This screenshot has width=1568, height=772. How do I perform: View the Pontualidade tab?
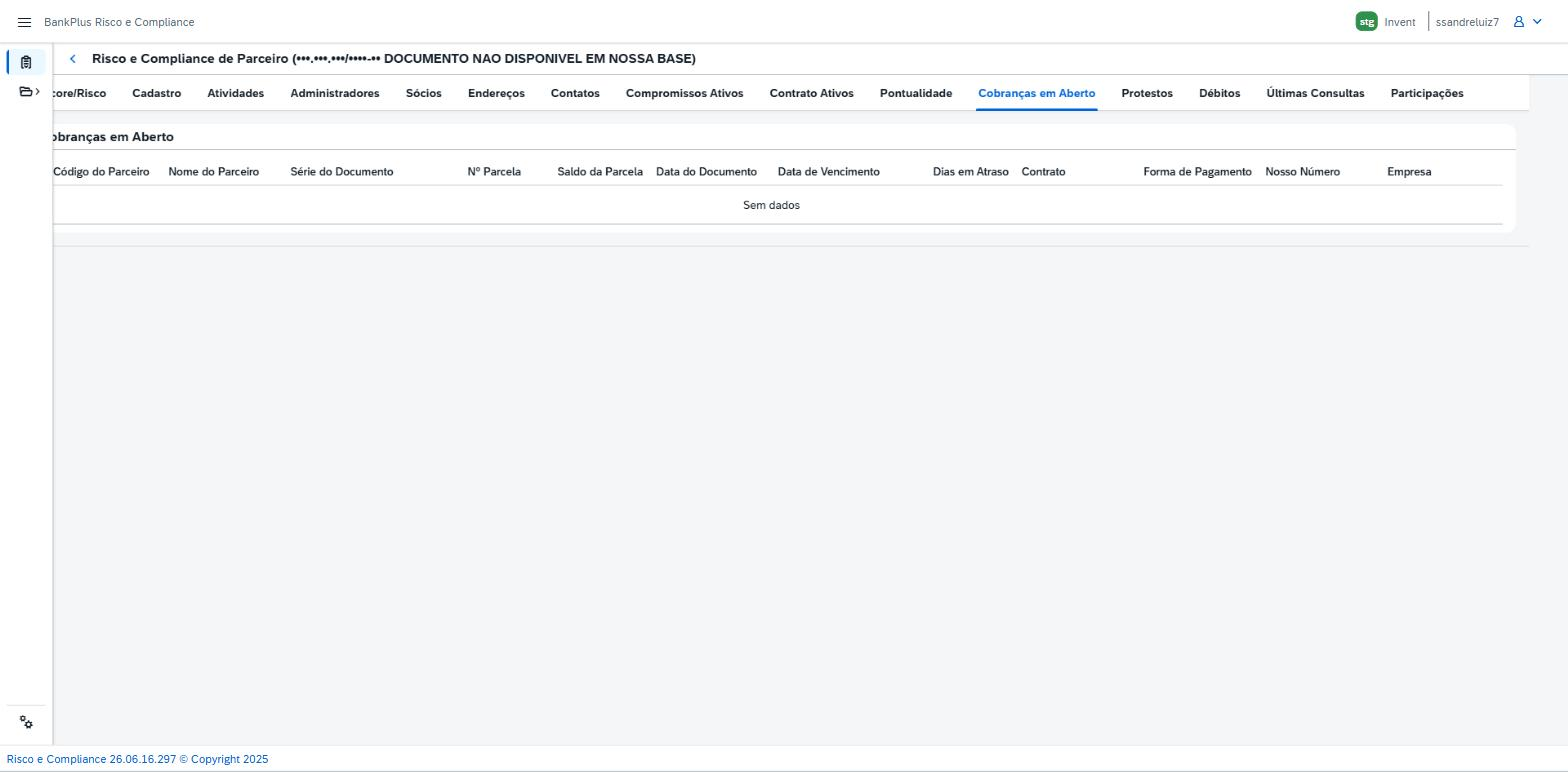pos(916,93)
